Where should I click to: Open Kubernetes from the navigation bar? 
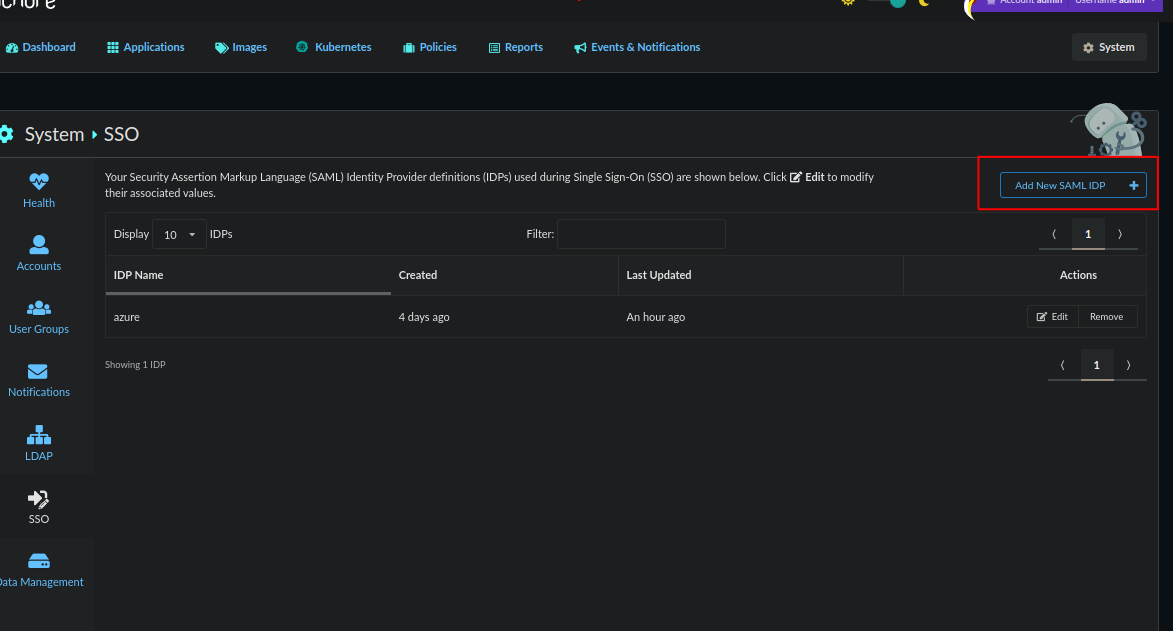[333, 47]
